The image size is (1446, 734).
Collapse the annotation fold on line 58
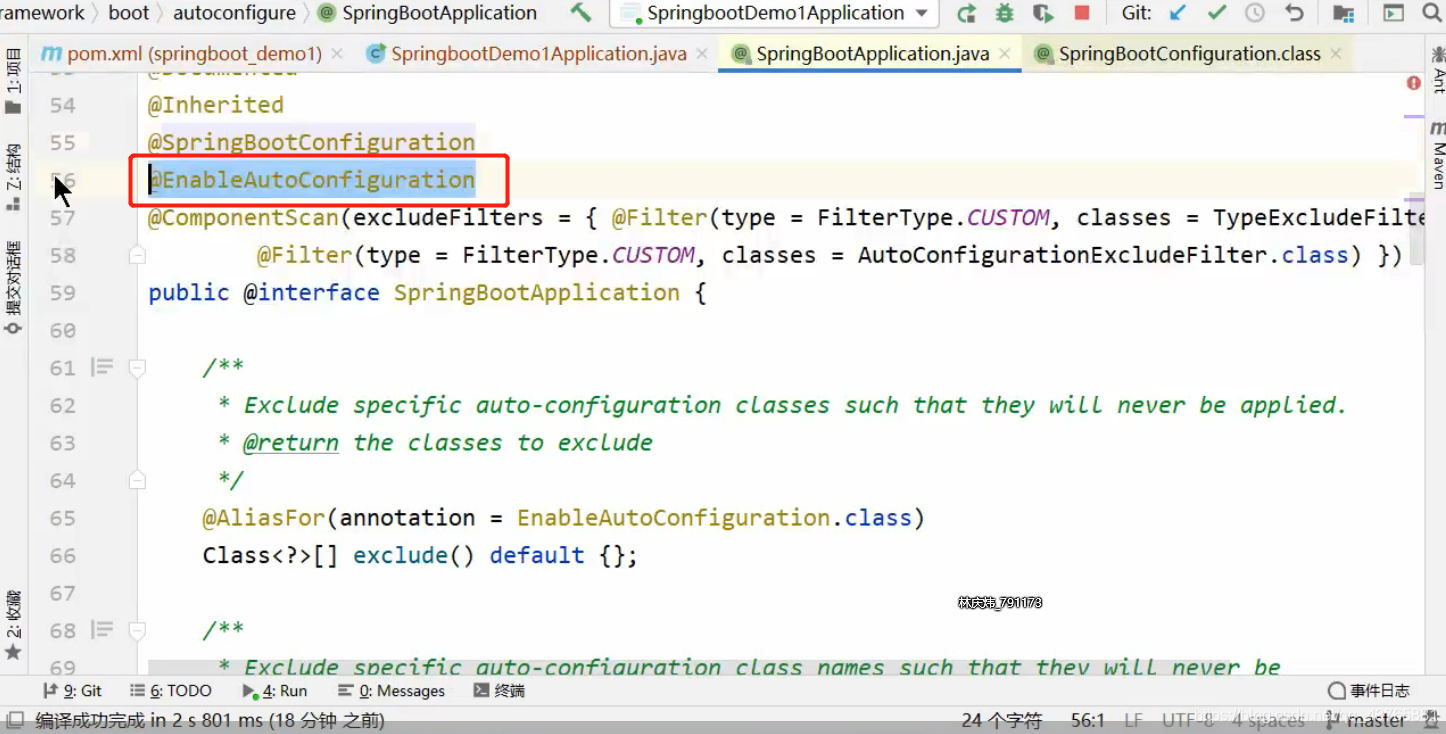click(137, 256)
